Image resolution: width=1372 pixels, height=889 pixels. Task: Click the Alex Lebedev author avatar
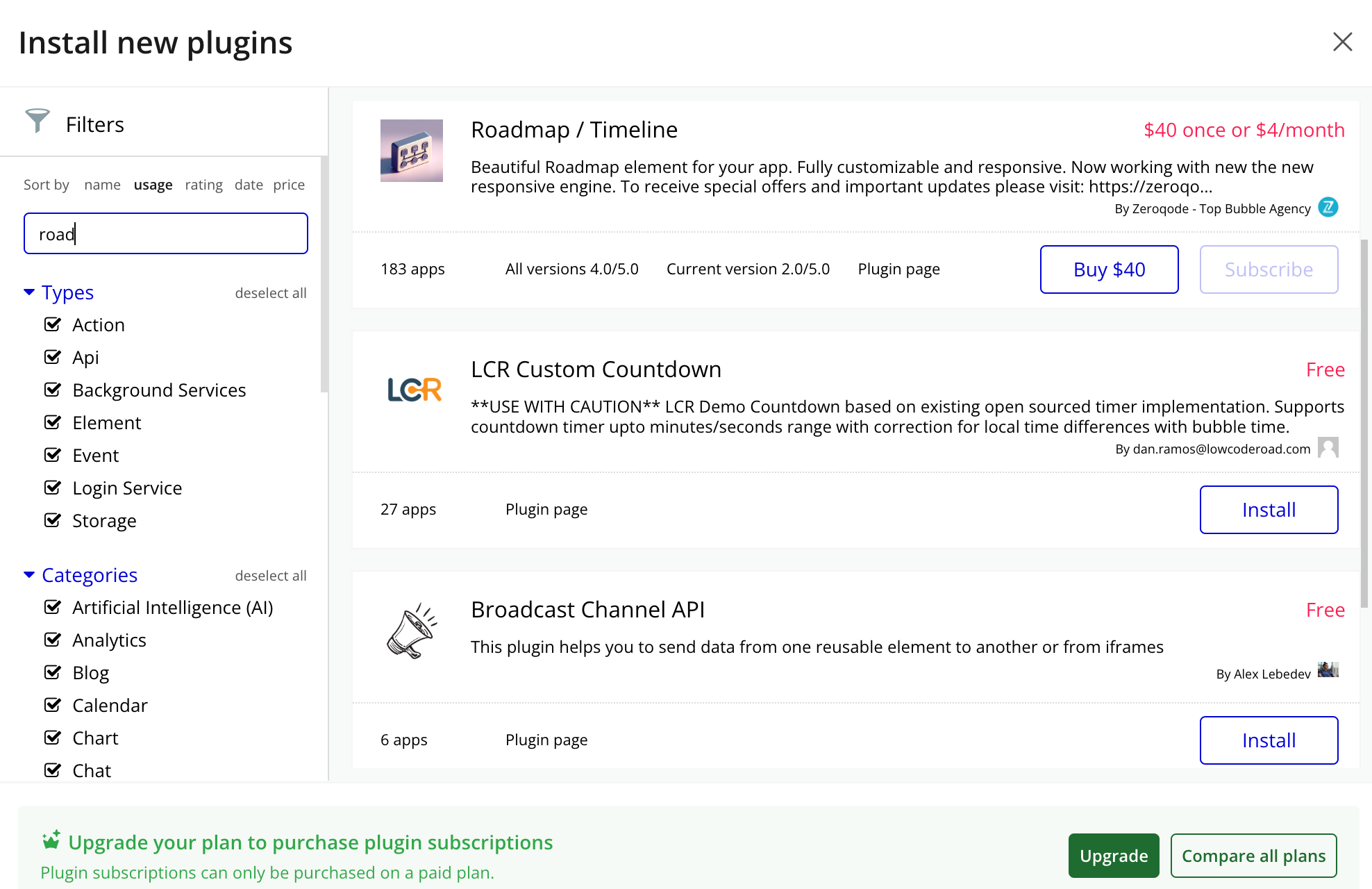[1328, 670]
